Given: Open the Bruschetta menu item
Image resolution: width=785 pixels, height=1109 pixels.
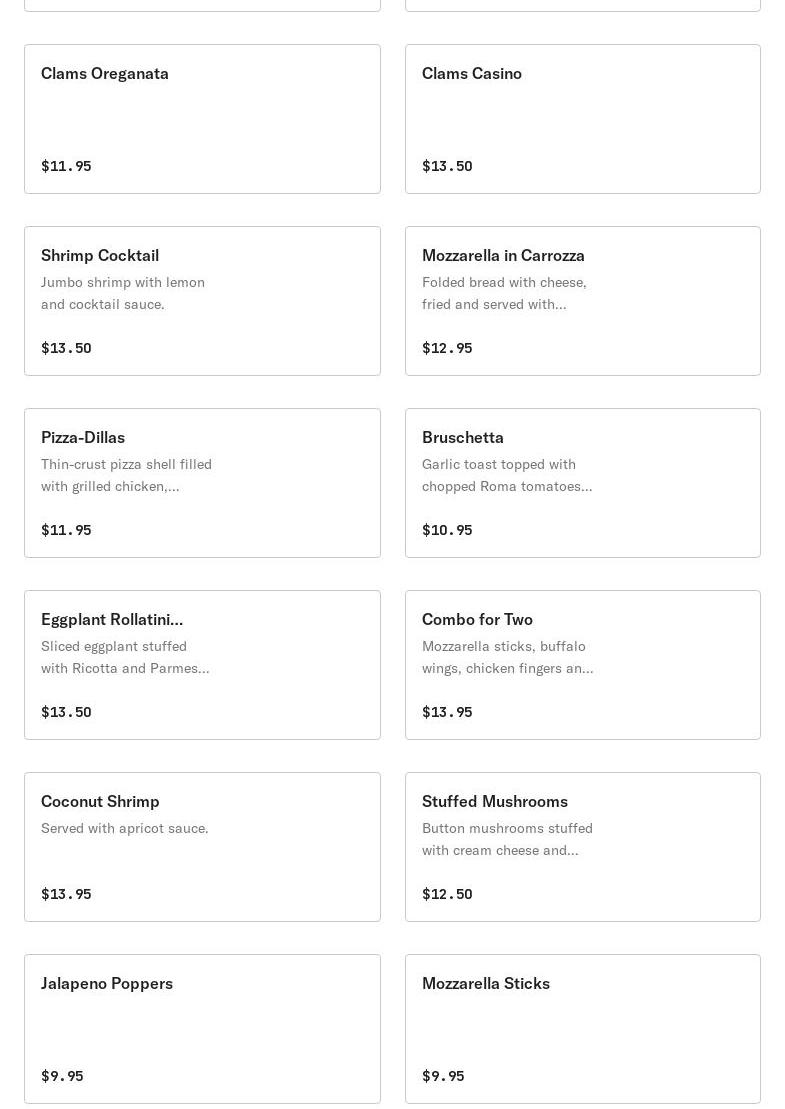Looking at the screenshot, I should coord(583,483).
